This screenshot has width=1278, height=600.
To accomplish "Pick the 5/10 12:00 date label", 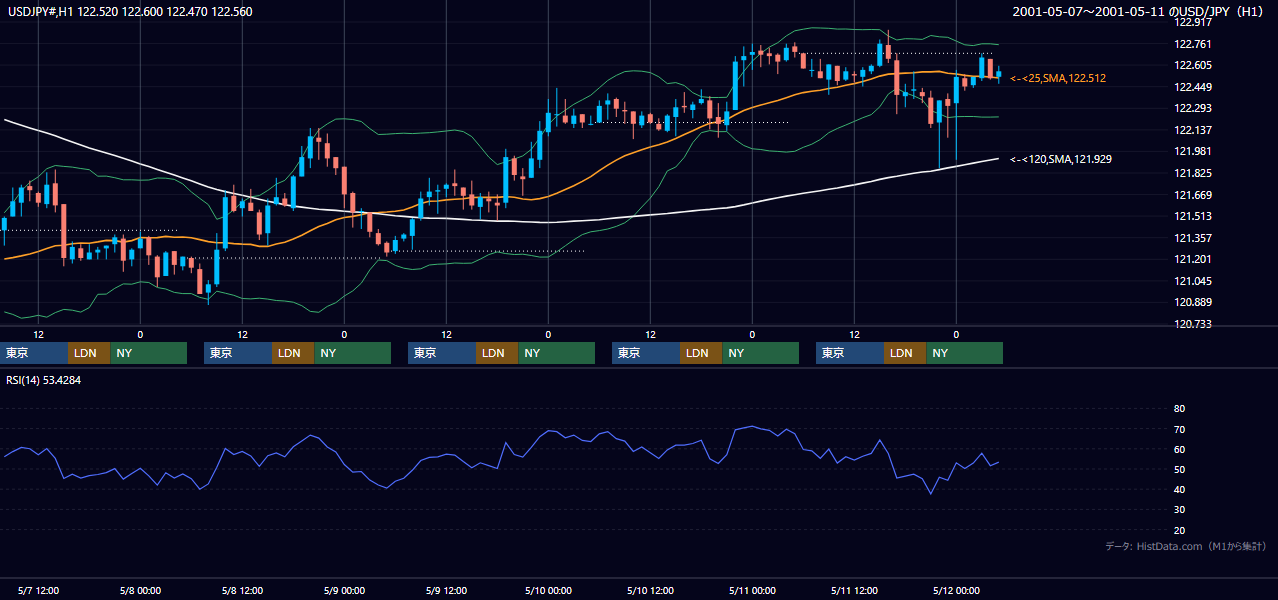I will 650,590.
